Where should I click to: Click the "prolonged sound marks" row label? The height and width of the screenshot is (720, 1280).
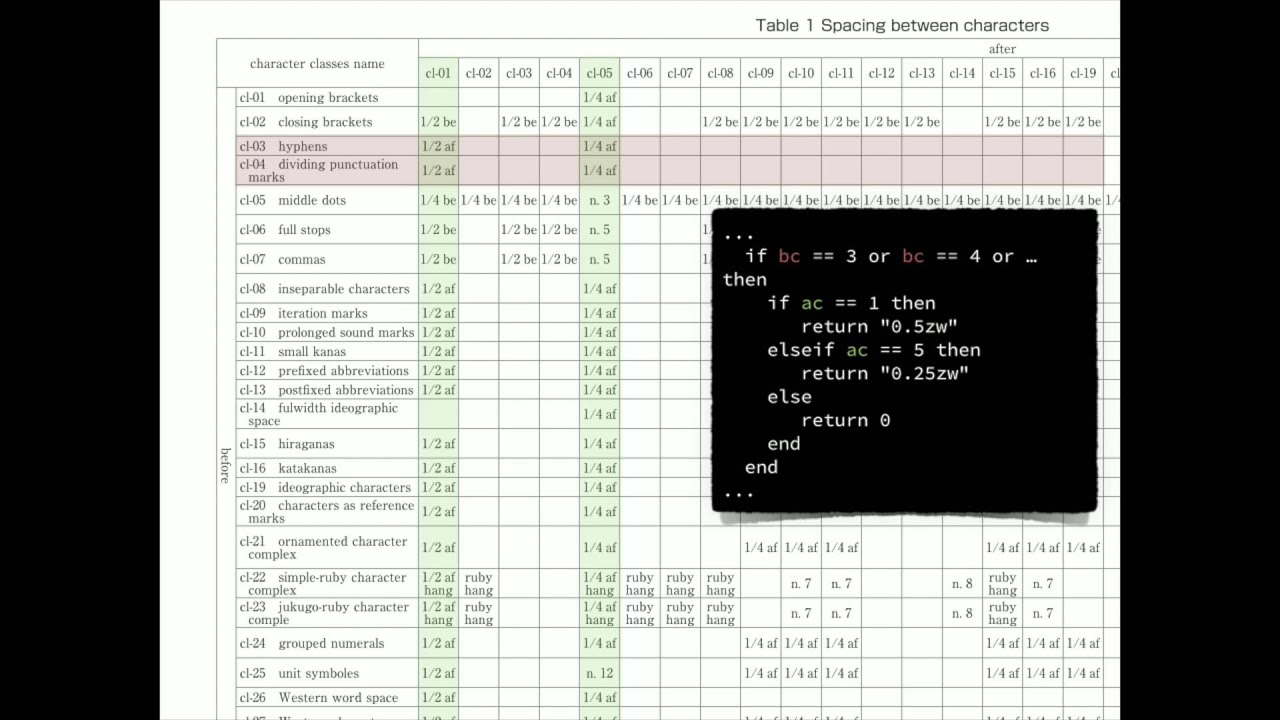coord(346,332)
